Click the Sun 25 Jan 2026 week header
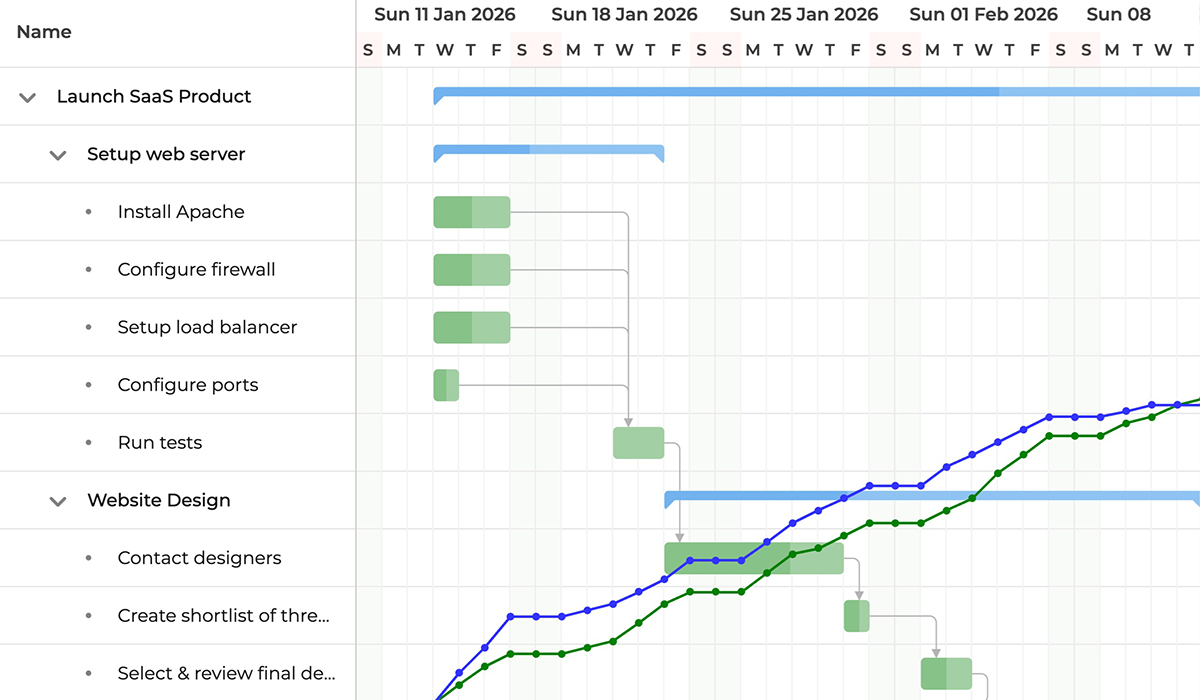1200x700 pixels. [804, 14]
